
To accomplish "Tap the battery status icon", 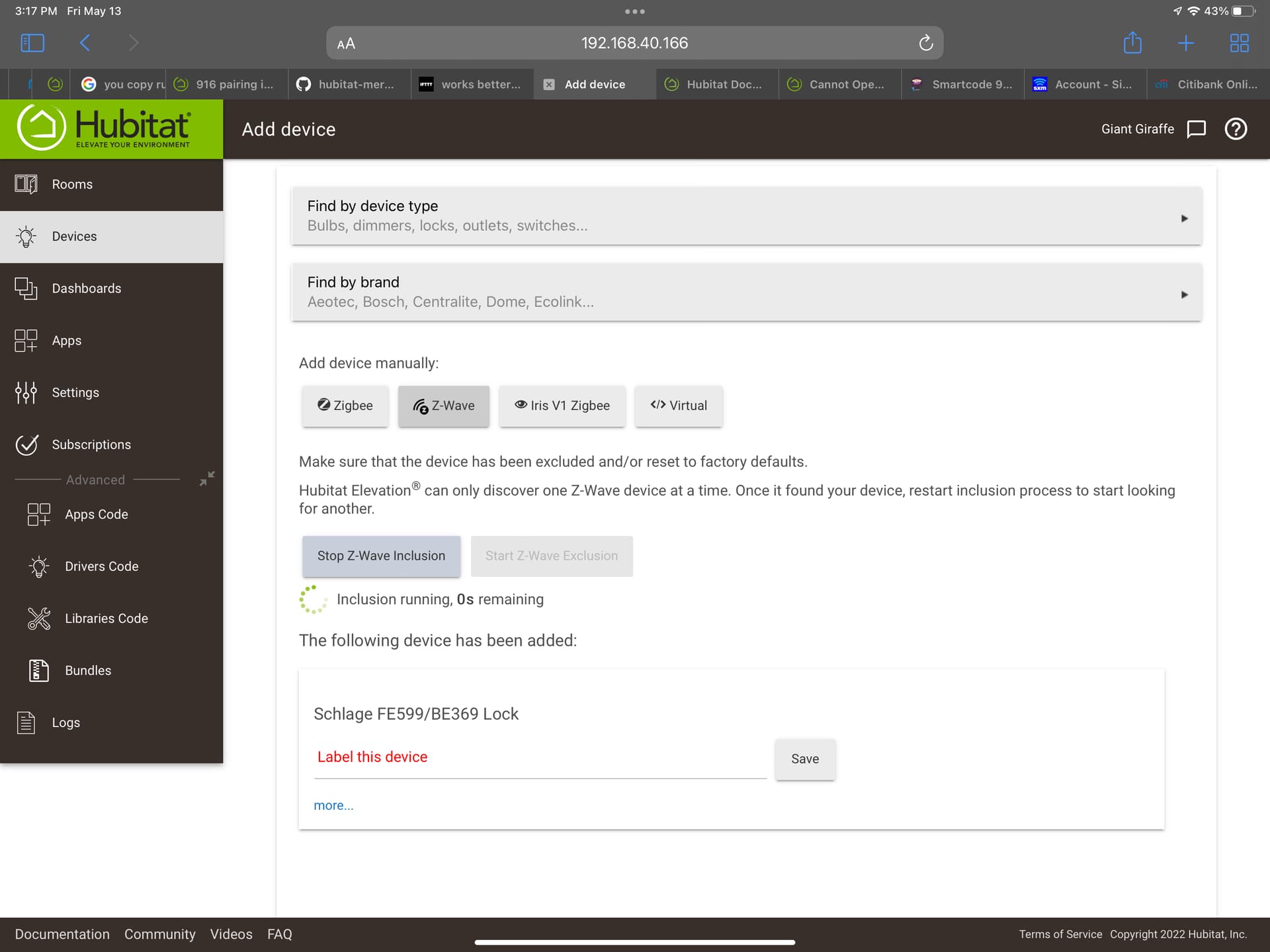I will (x=1244, y=11).
